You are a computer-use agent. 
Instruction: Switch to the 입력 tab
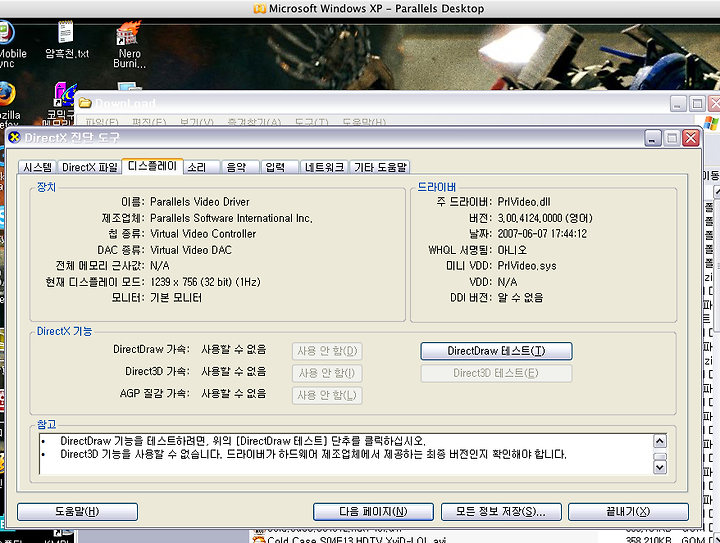pos(280,167)
